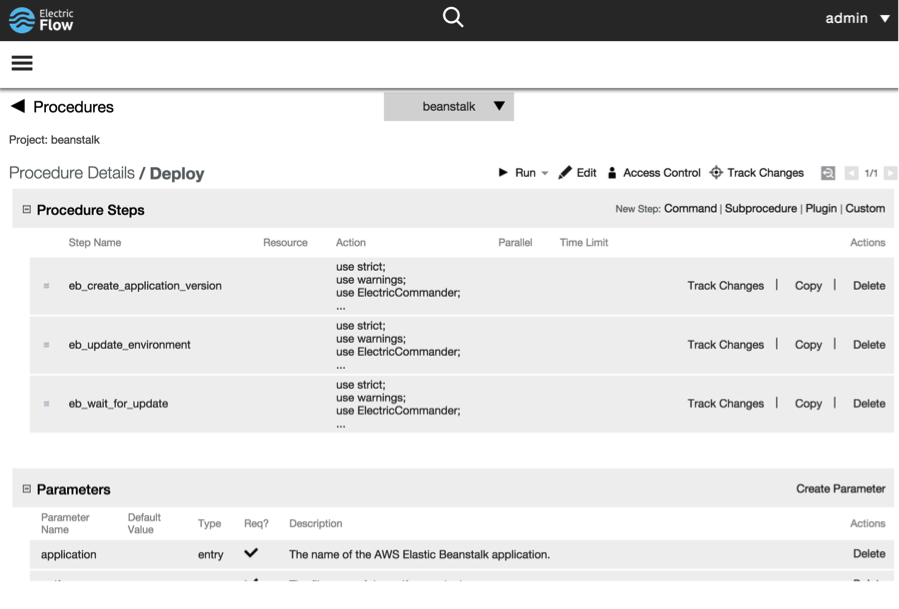The image size is (899, 609).
Task: Click the Edit pencil icon
Action: (x=565, y=173)
